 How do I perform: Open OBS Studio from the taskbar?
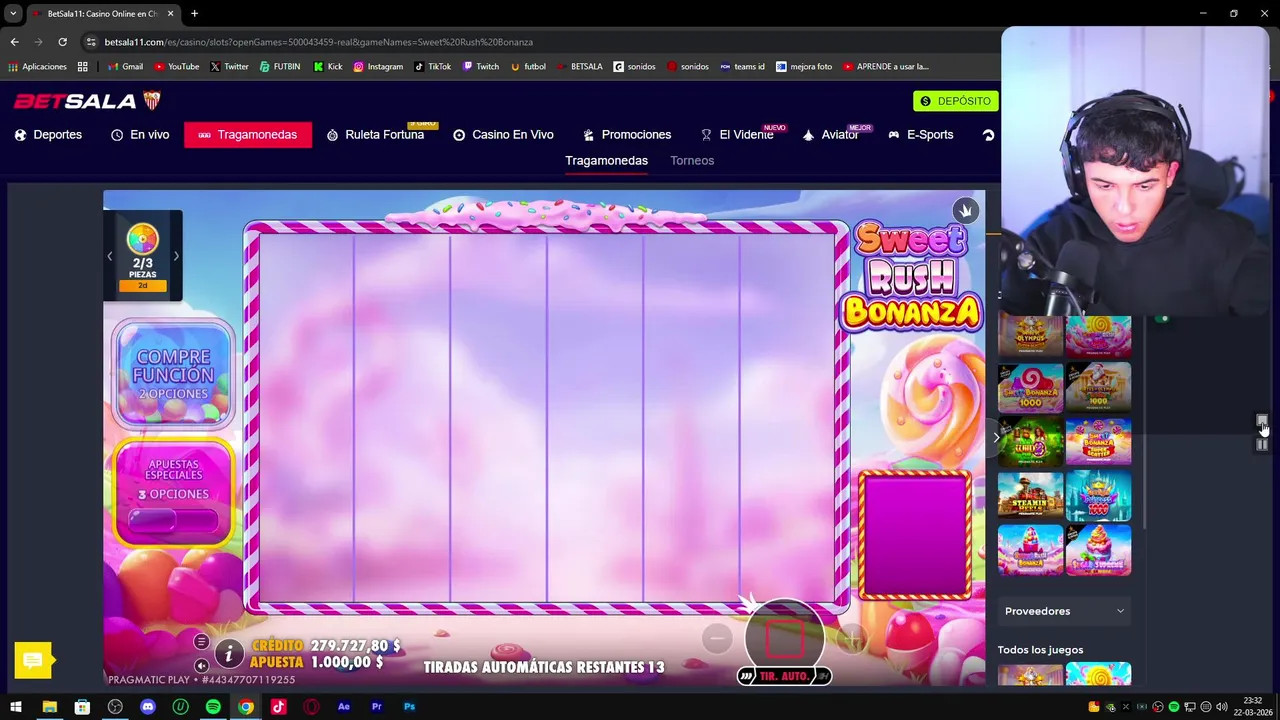pyautogui.click(x=115, y=707)
